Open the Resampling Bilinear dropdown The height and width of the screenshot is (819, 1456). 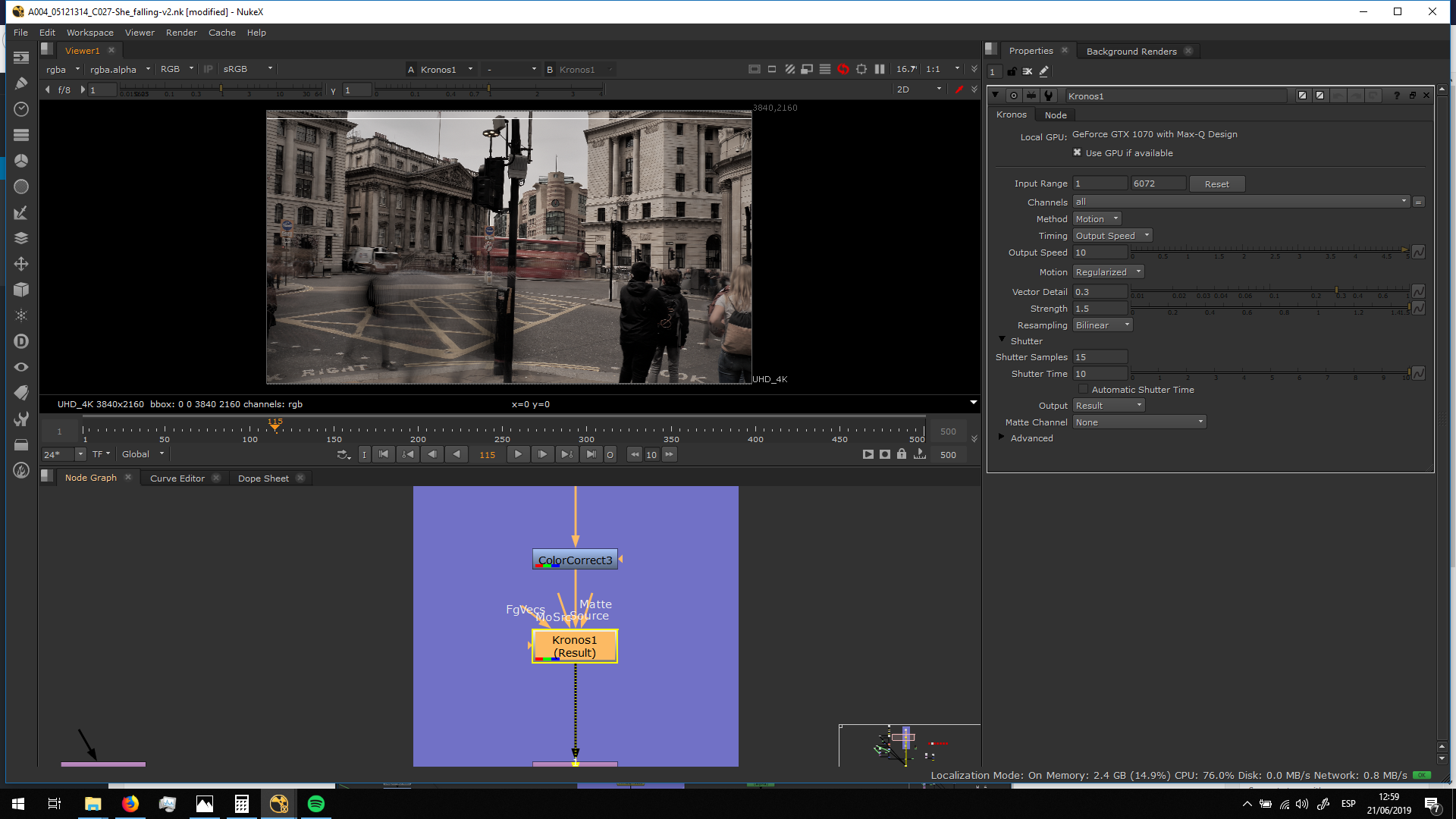pos(1102,325)
